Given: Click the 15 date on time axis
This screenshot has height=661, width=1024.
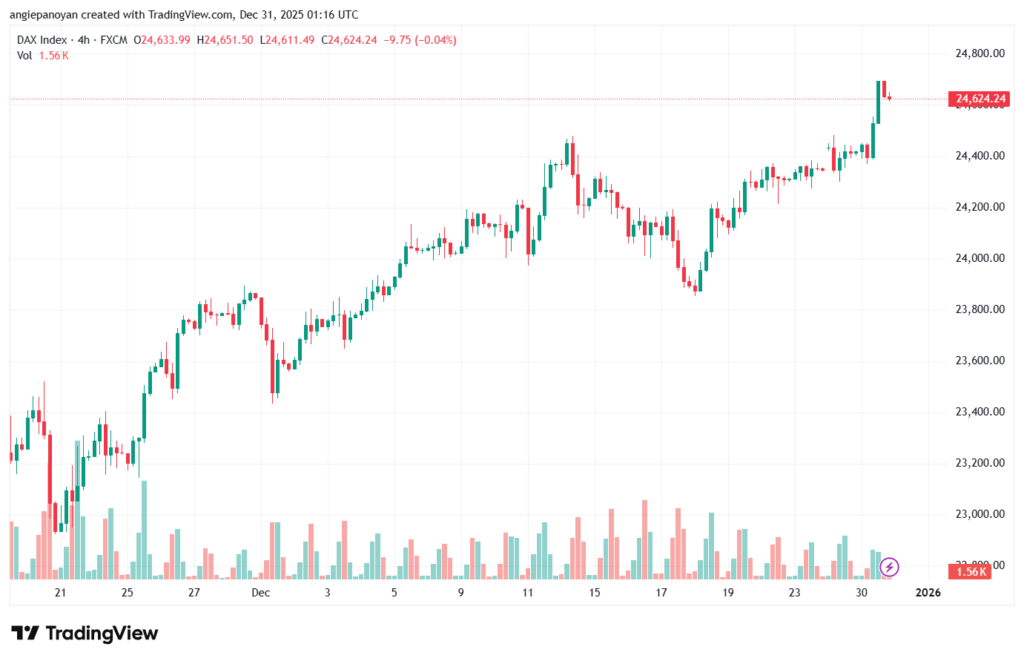Looking at the screenshot, I should pyautogui.click(x=594, y=593).
